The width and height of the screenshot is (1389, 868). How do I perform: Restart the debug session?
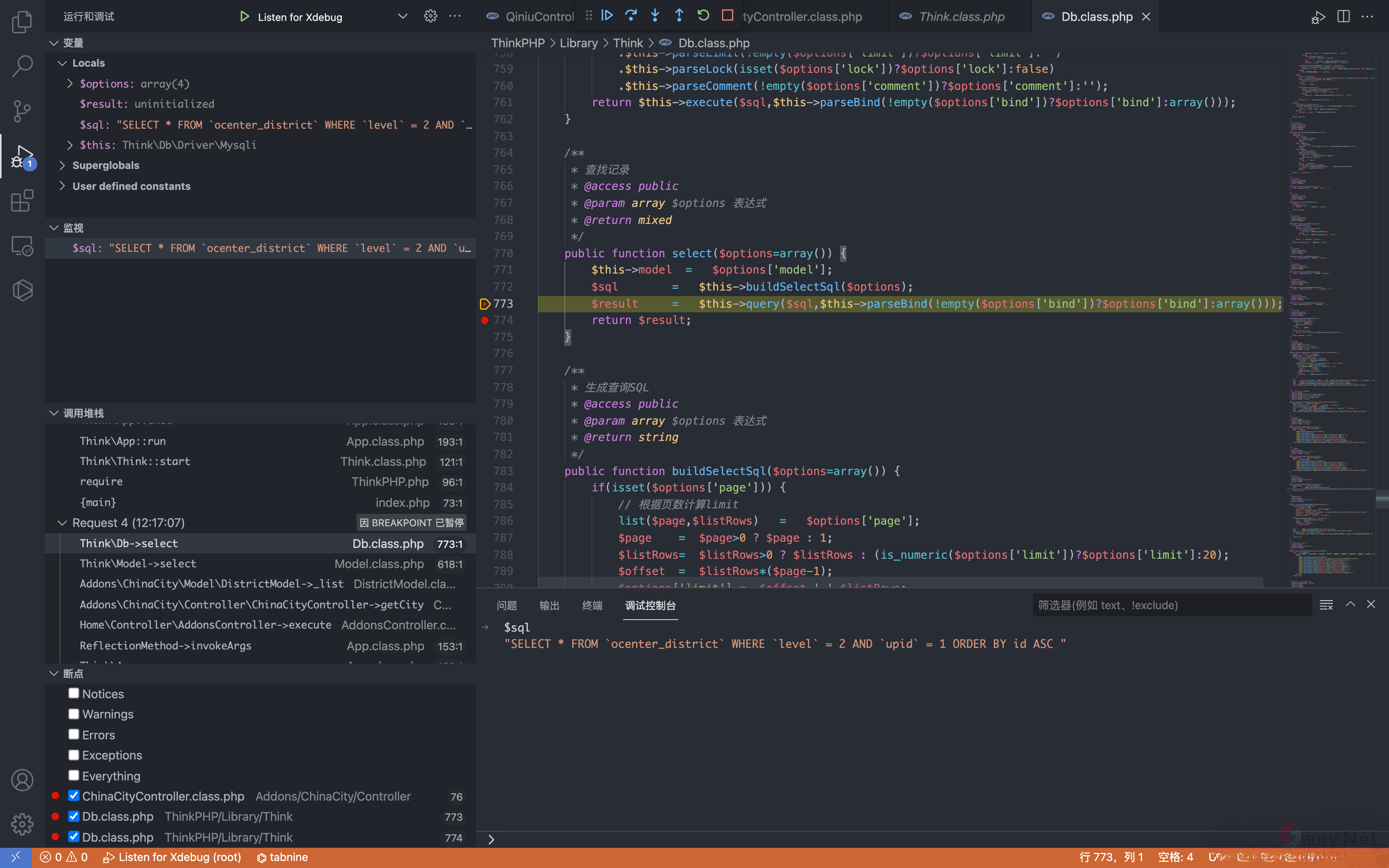coord(703,15)
